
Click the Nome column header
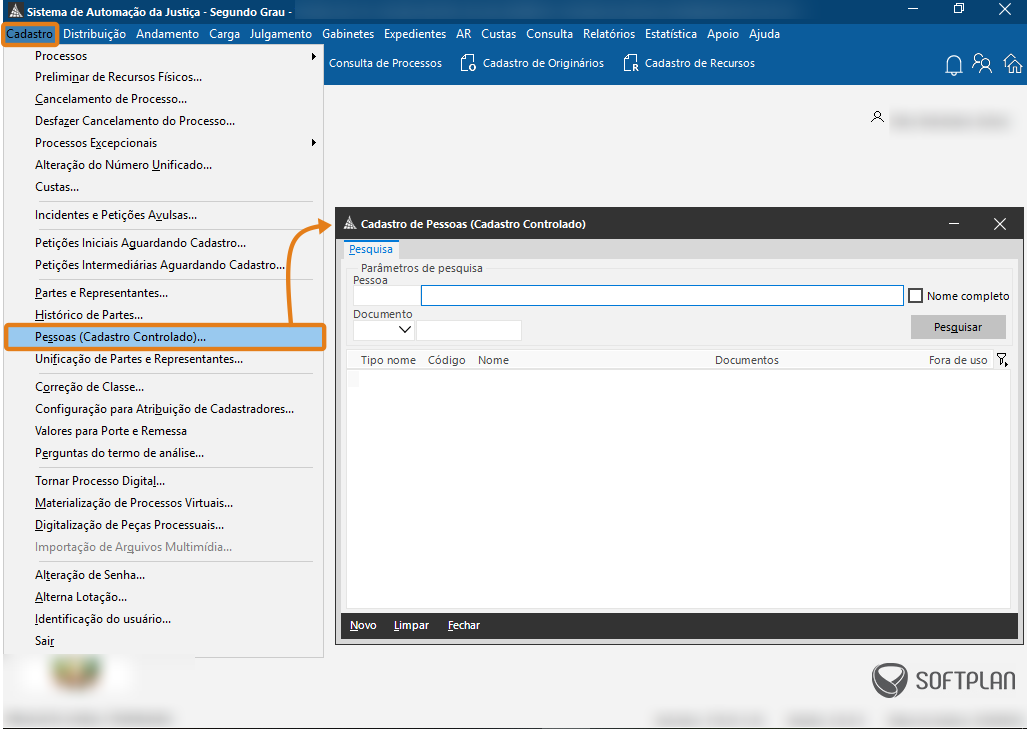[493, 360]
